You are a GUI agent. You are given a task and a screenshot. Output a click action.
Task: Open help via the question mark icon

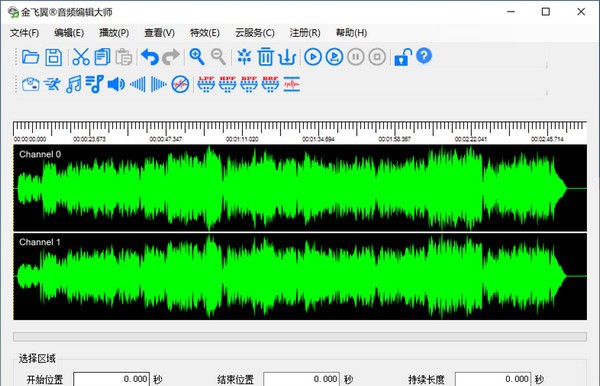424,56
